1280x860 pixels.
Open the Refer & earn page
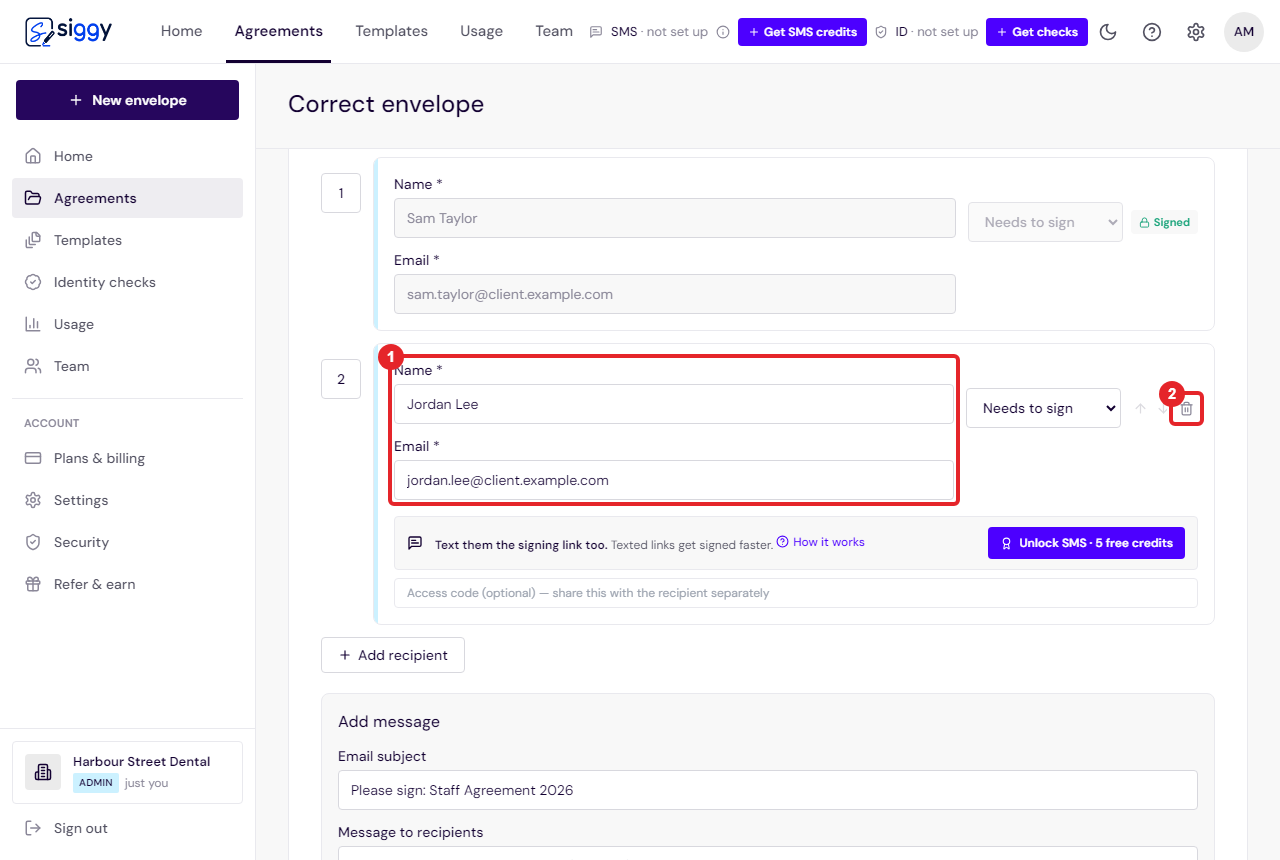tap(127, 584)
